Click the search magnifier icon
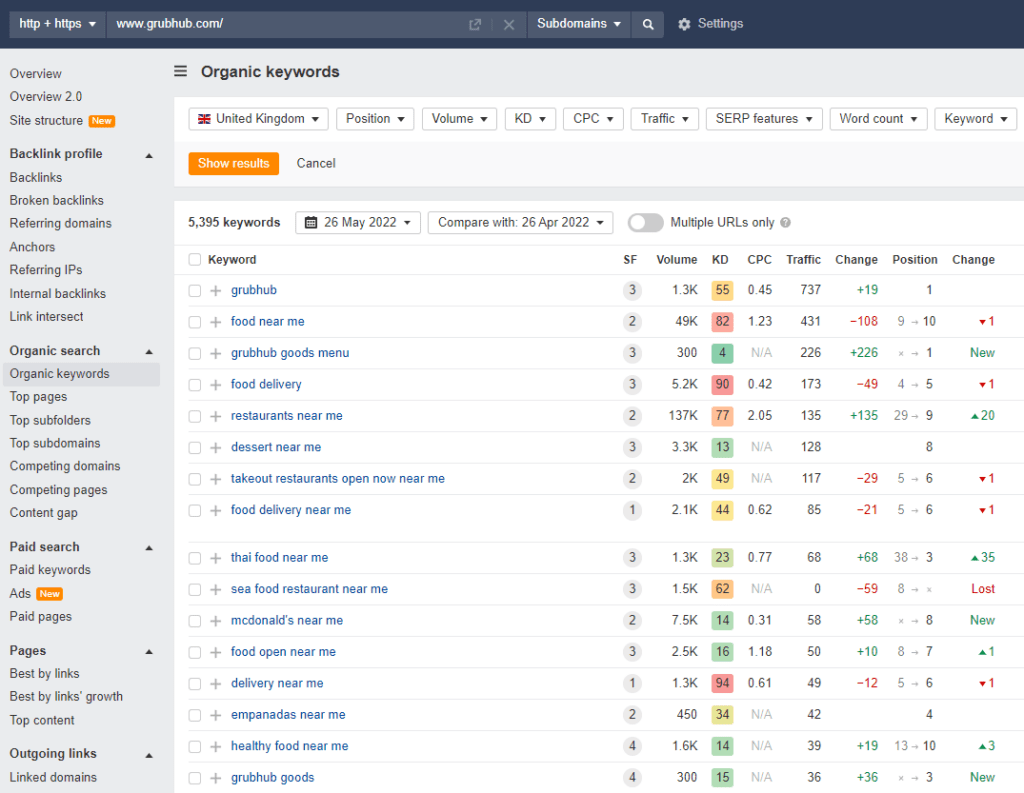The width and height of the screenshot is (1024, 793). pyautogui.click(x=648, y=24)
